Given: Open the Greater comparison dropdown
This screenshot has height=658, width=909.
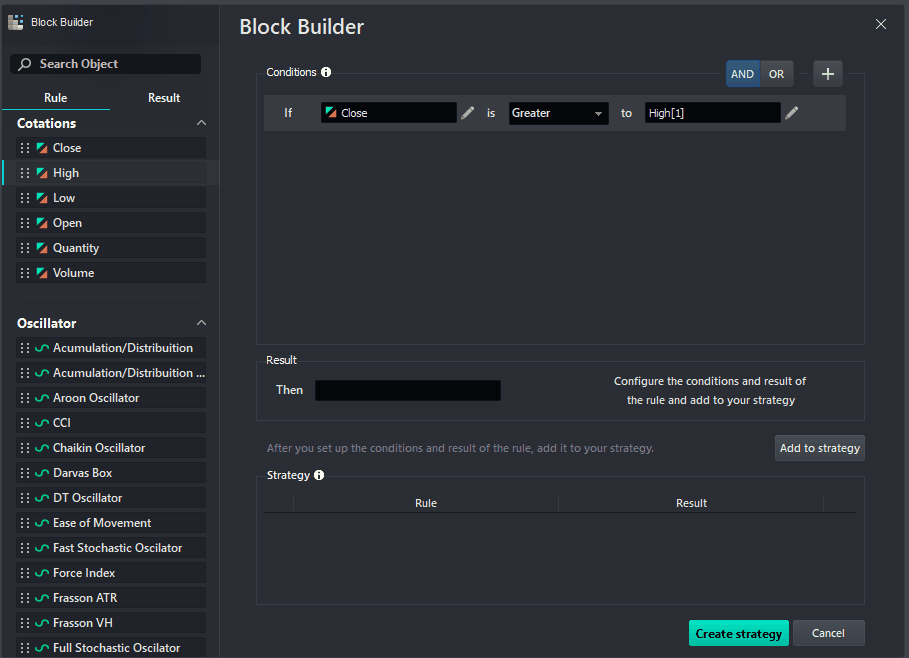Looking at the screenshot, I should pos(558,113).
